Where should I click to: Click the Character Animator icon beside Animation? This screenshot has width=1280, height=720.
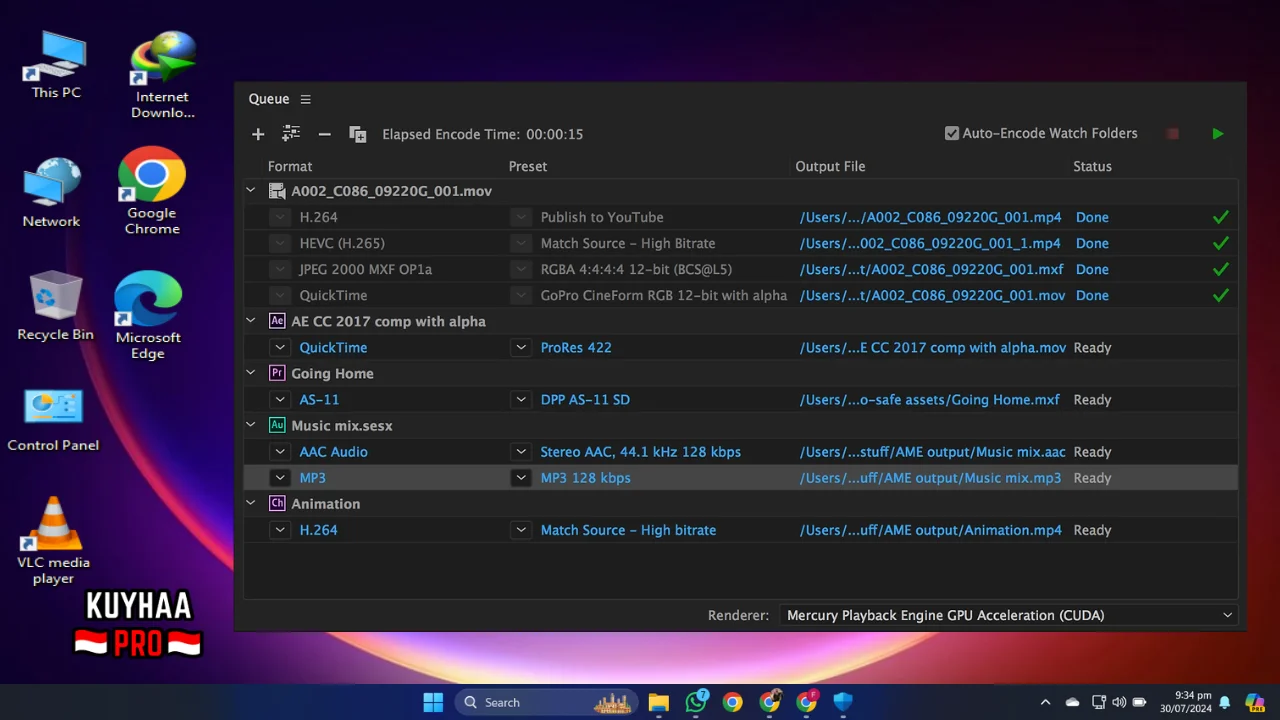click(x=277, y=504)
